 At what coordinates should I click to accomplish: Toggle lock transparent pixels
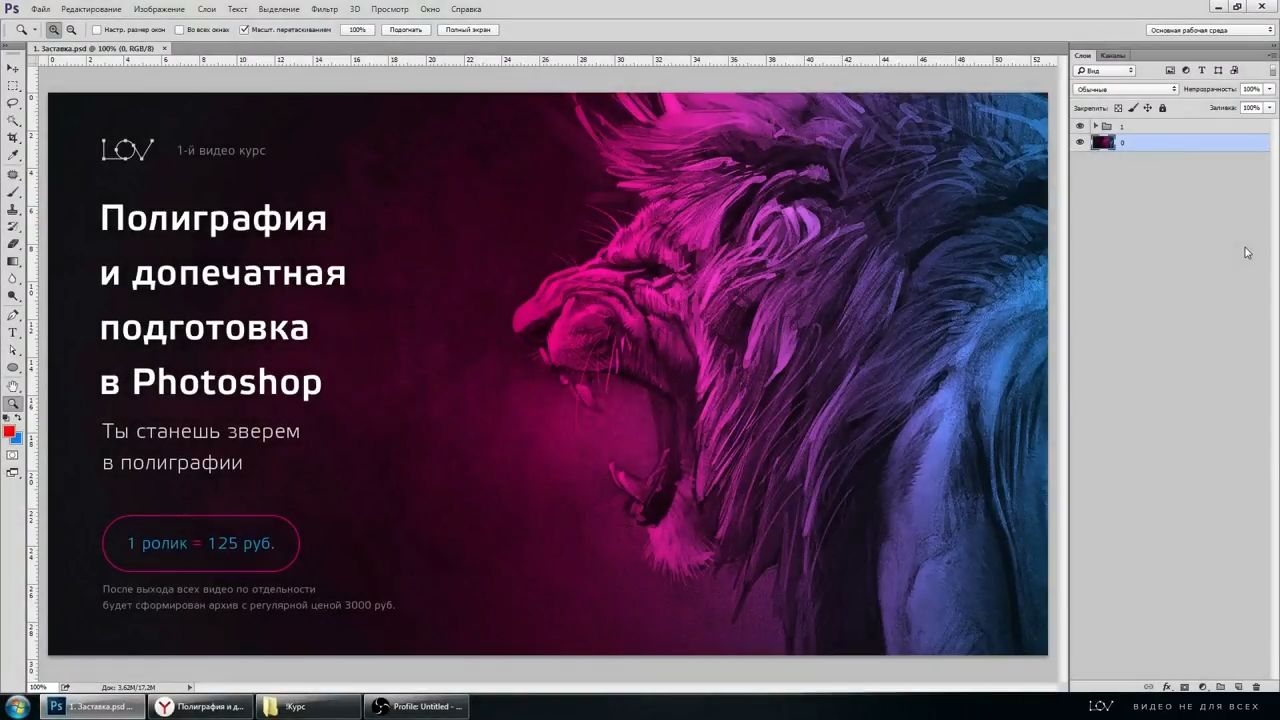1118,108
